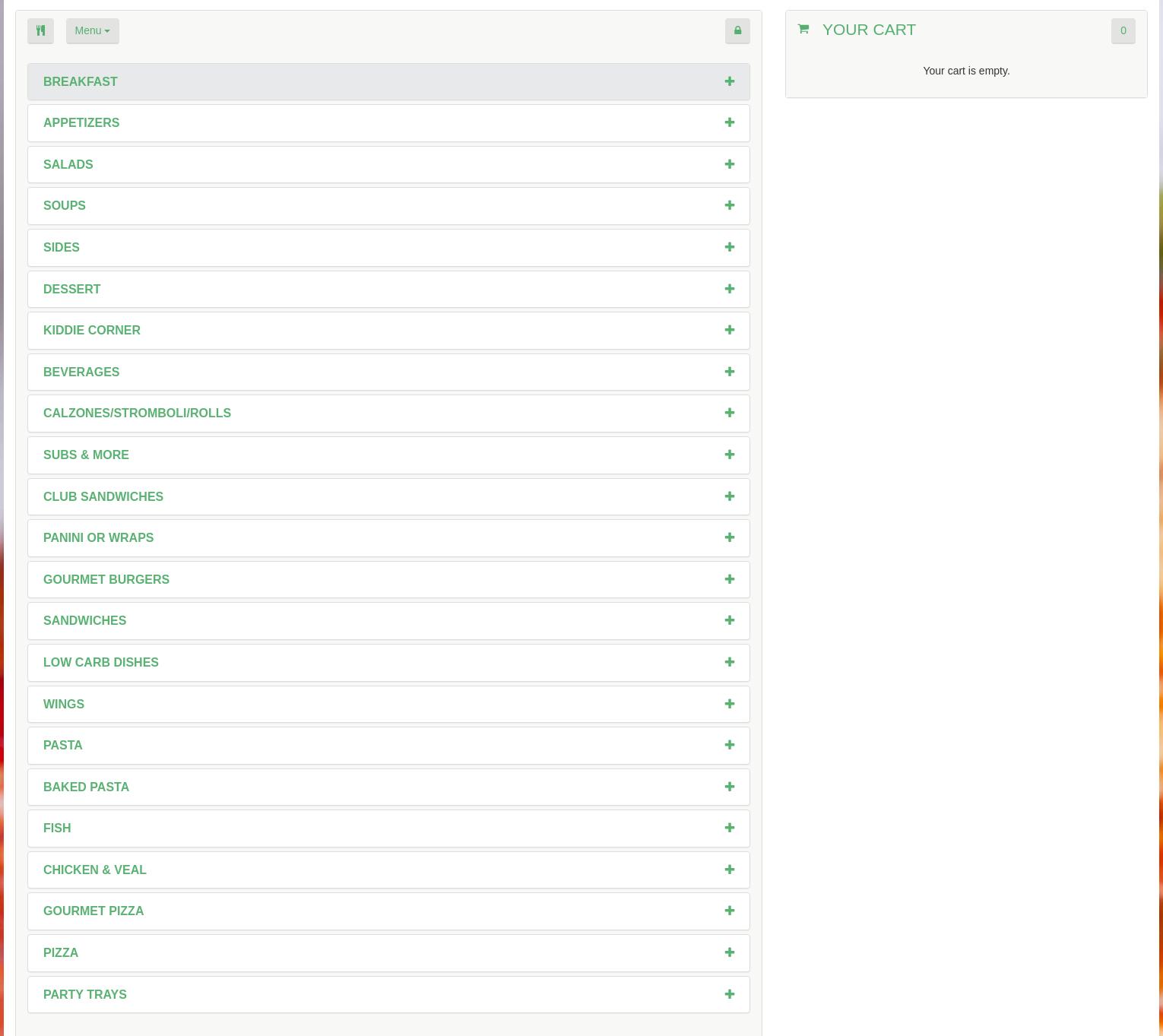Expand Sides using its plus icon
This screenshot has height=1036, width=1163.
click(x=730, y=247)
